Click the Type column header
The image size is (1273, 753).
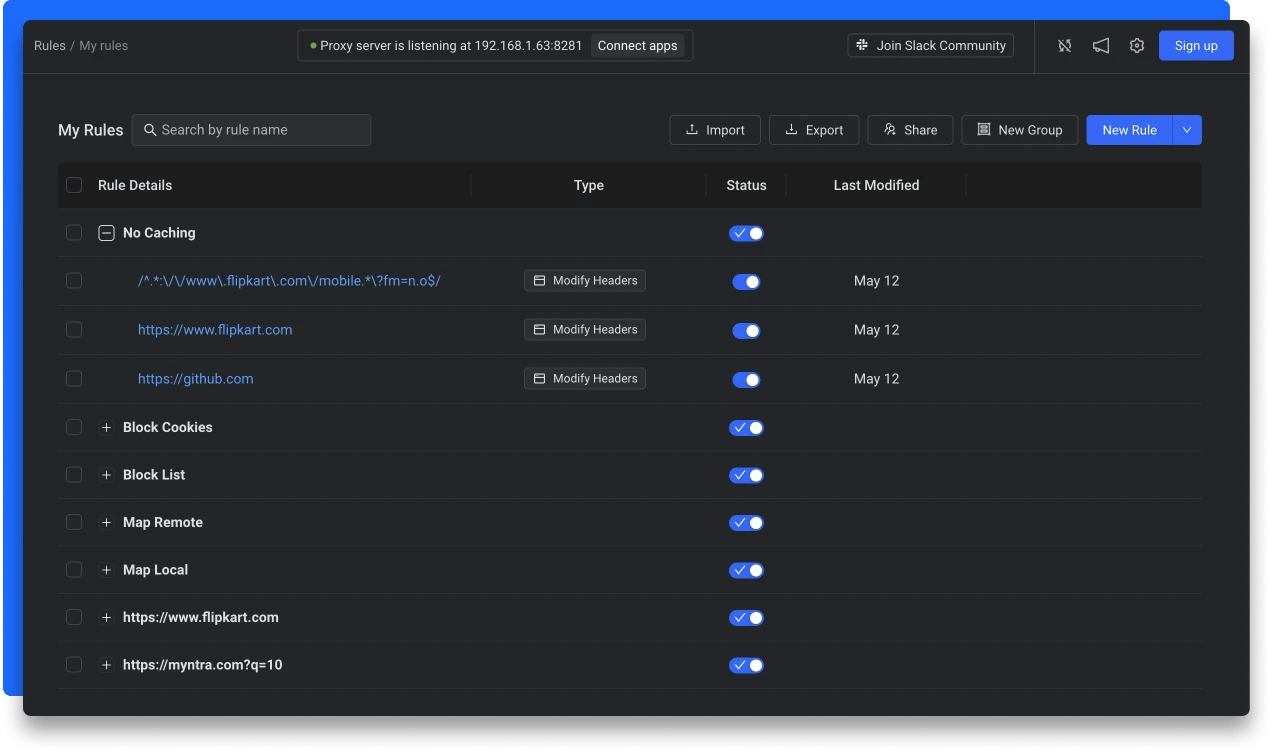pyautogui.click(x=589, y=185)
